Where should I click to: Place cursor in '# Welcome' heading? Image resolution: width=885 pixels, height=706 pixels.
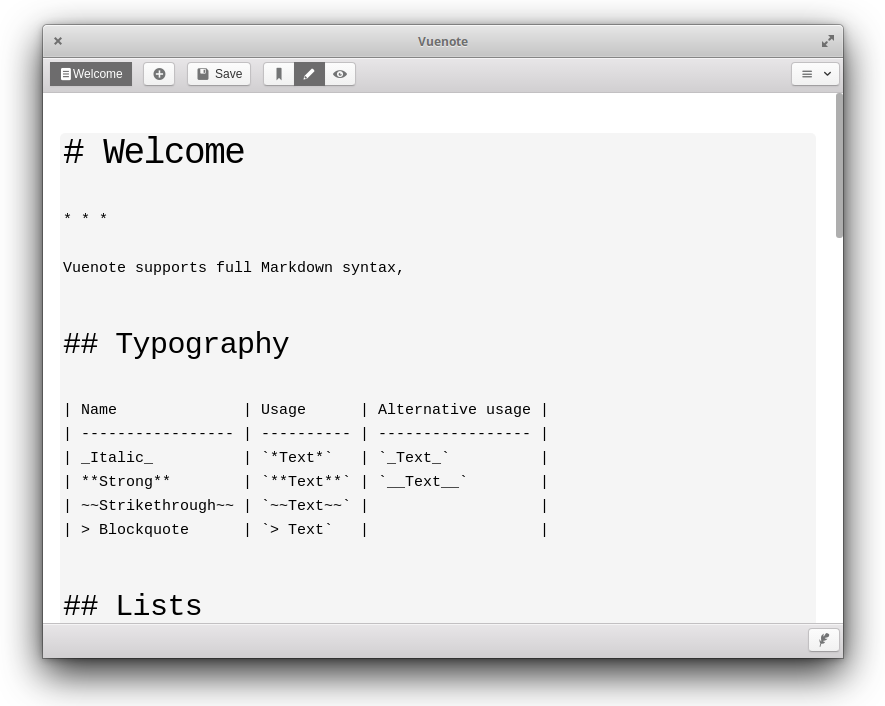pos(154,152)
